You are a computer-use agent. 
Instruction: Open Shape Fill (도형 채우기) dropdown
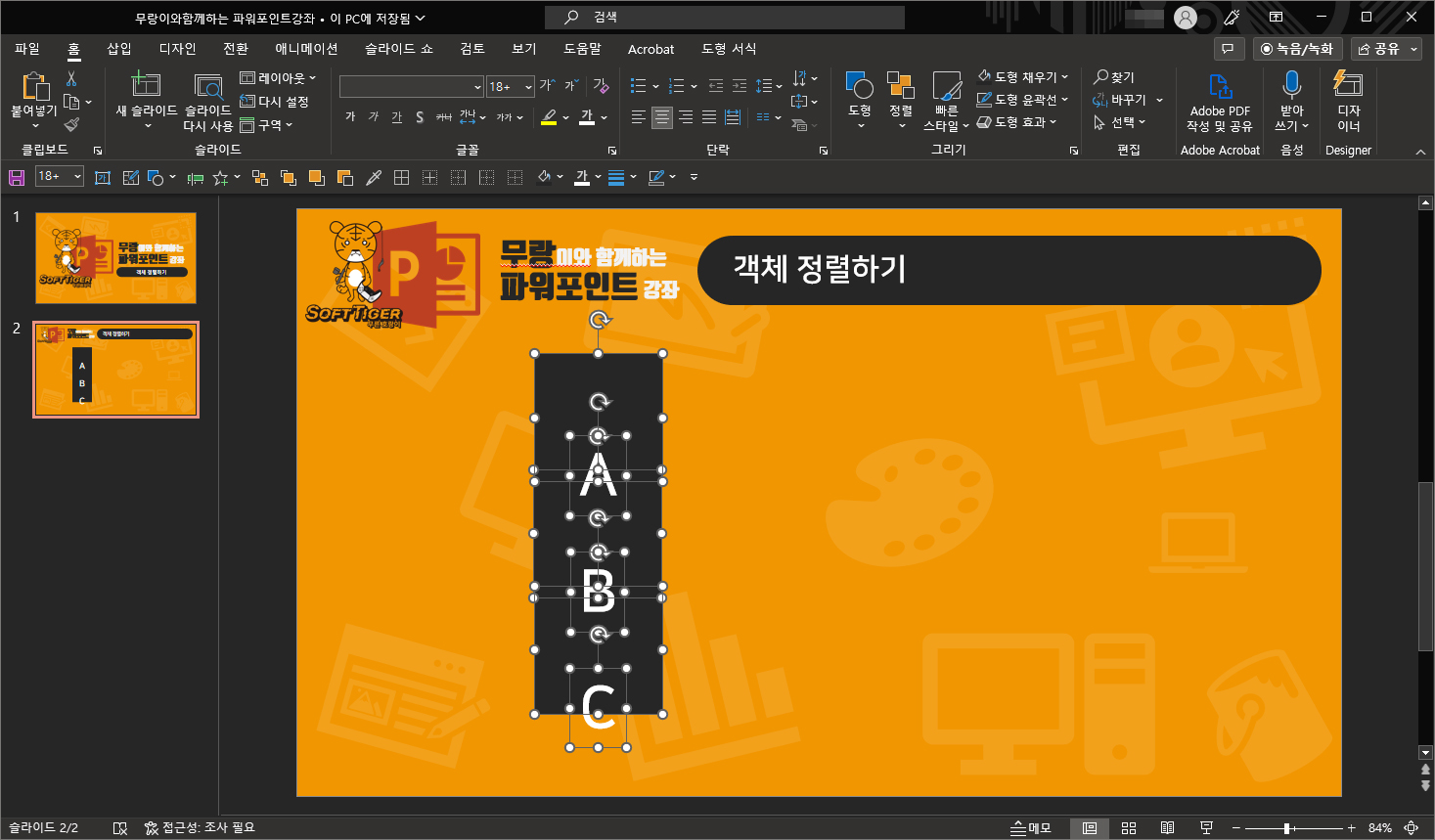click(1023, 76)
